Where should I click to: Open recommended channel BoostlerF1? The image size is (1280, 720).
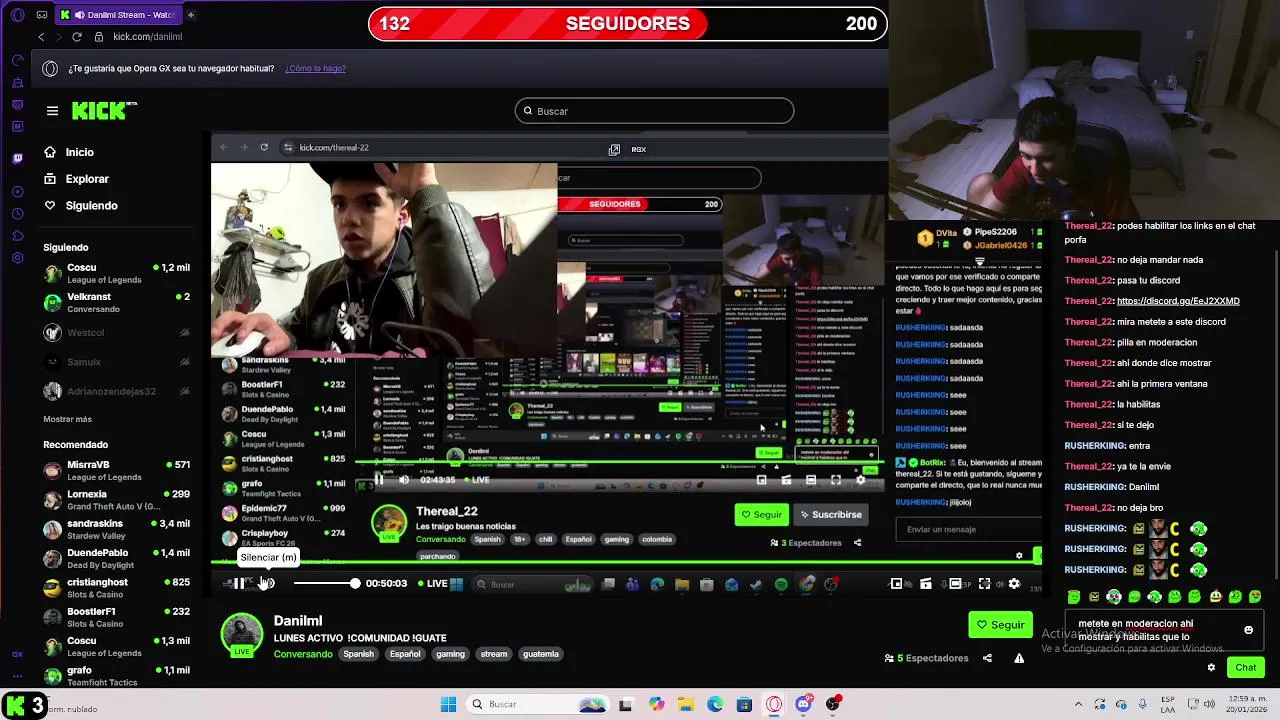(116, 617)
